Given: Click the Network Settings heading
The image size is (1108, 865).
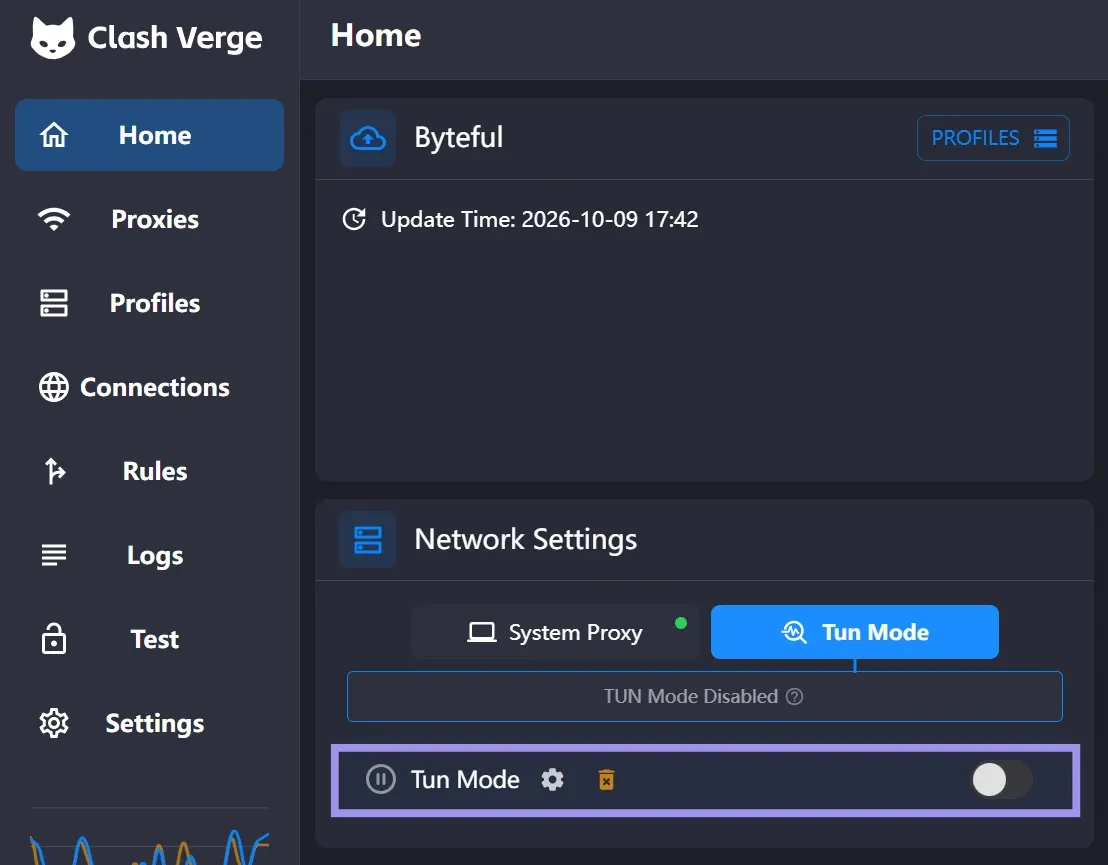Looking at the screenshot, I should click(x=525, y=540).
